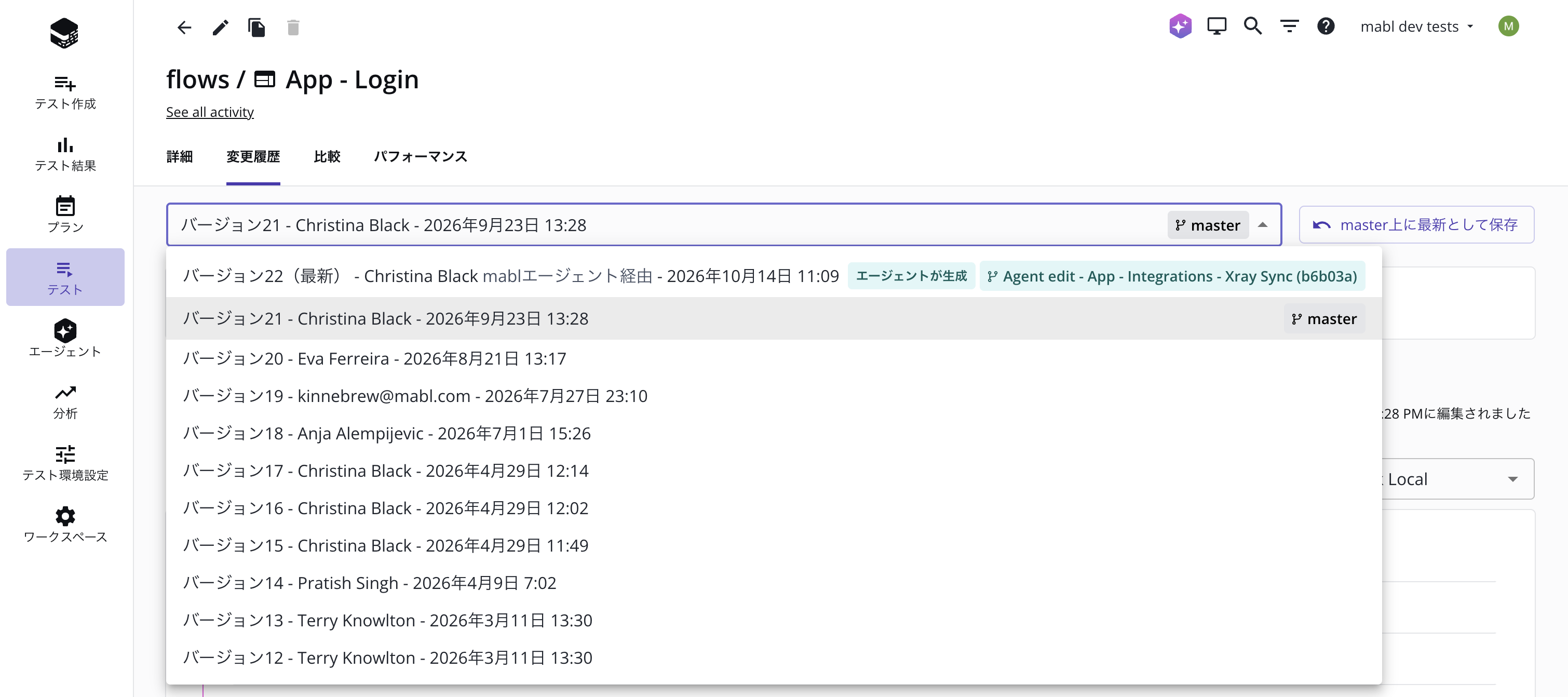This screenshot has height=697, width=1568.
Task: Collapse the version selector dropdown arrow
Action: click(1262, 225)
